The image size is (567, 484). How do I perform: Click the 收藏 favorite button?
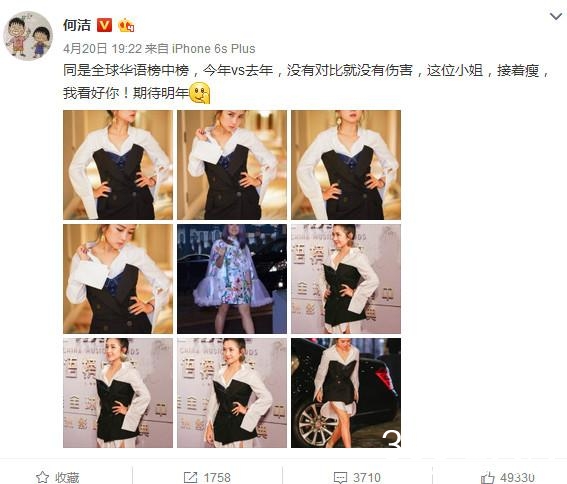click(57, 477)
